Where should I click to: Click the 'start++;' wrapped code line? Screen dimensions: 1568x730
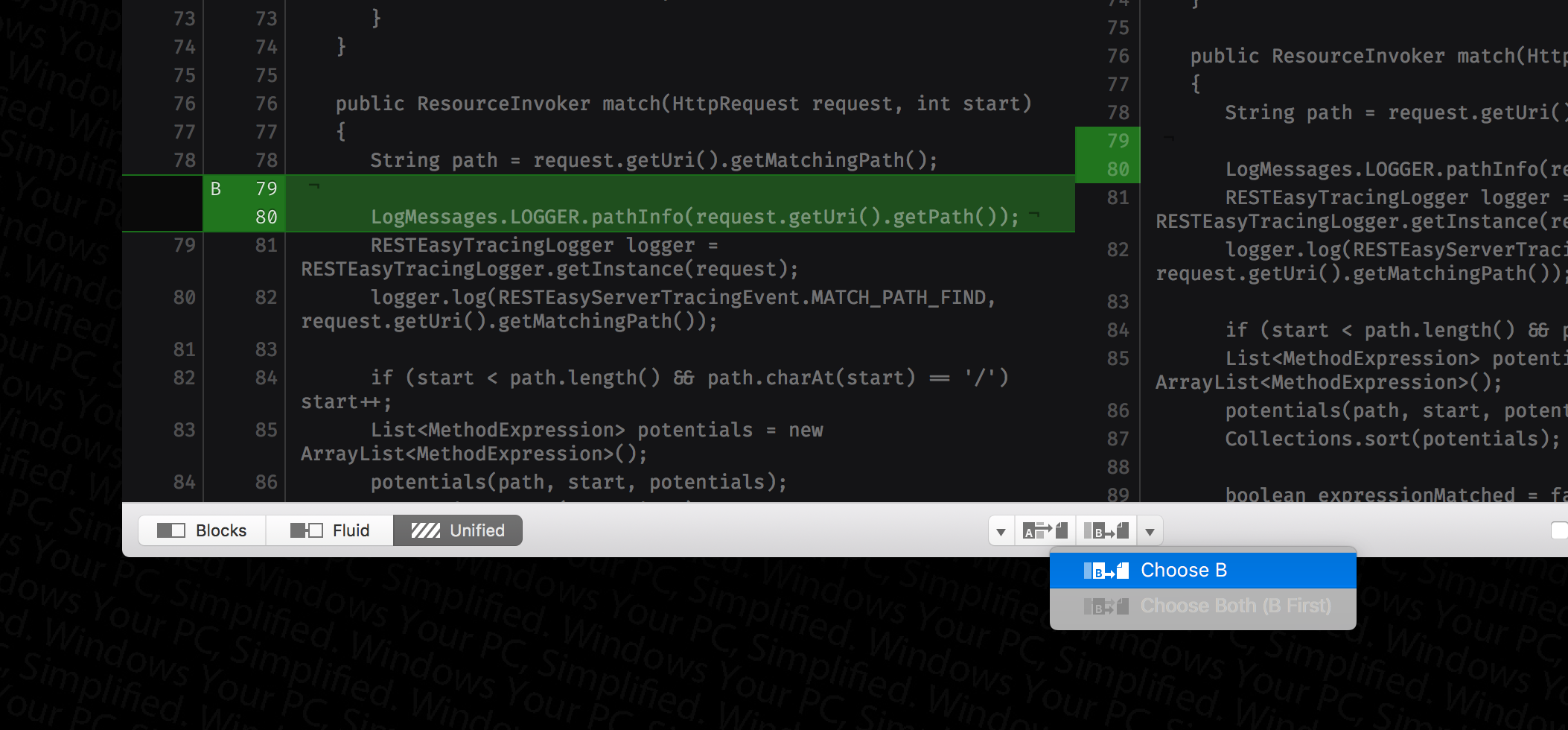pos(346,402)
